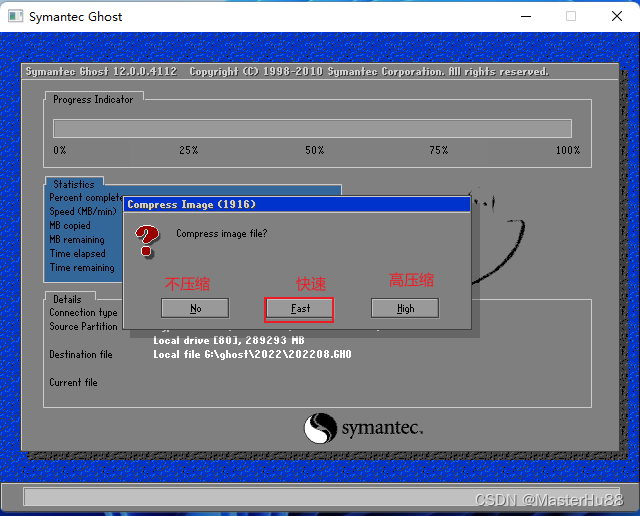
Task: Click the 0% progress marker
Action: (60, 150)
